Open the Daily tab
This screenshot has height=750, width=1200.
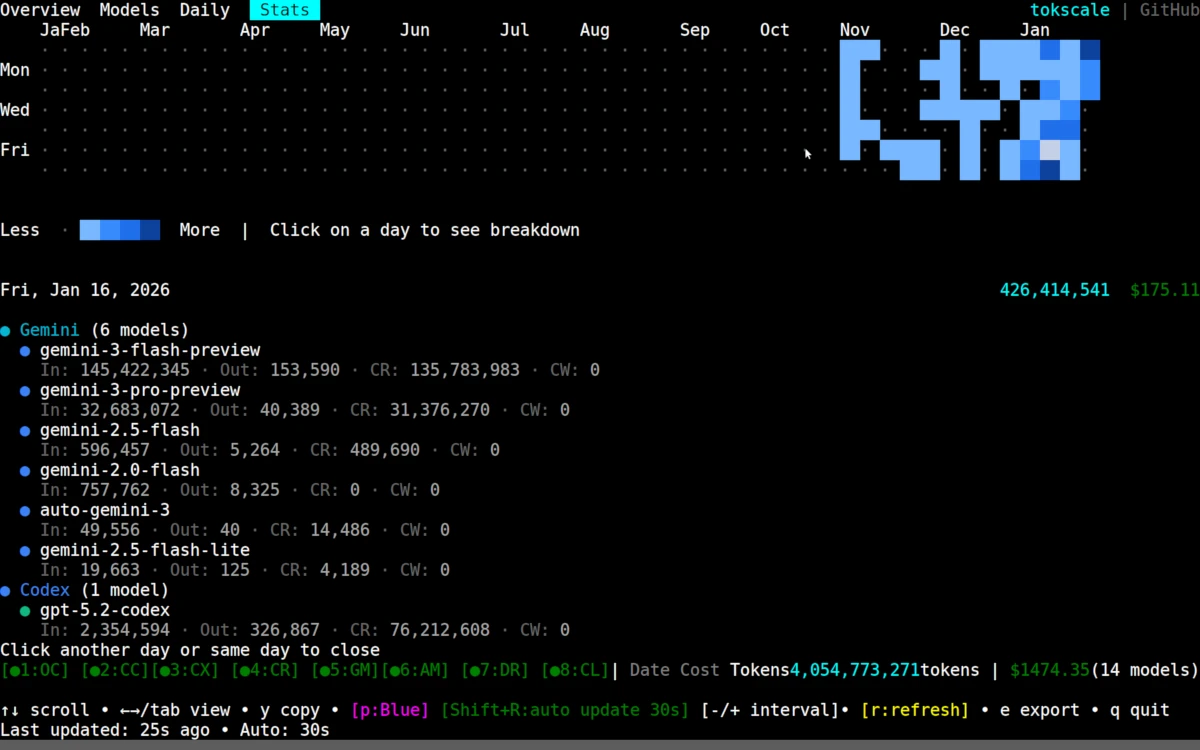[204, 10]
